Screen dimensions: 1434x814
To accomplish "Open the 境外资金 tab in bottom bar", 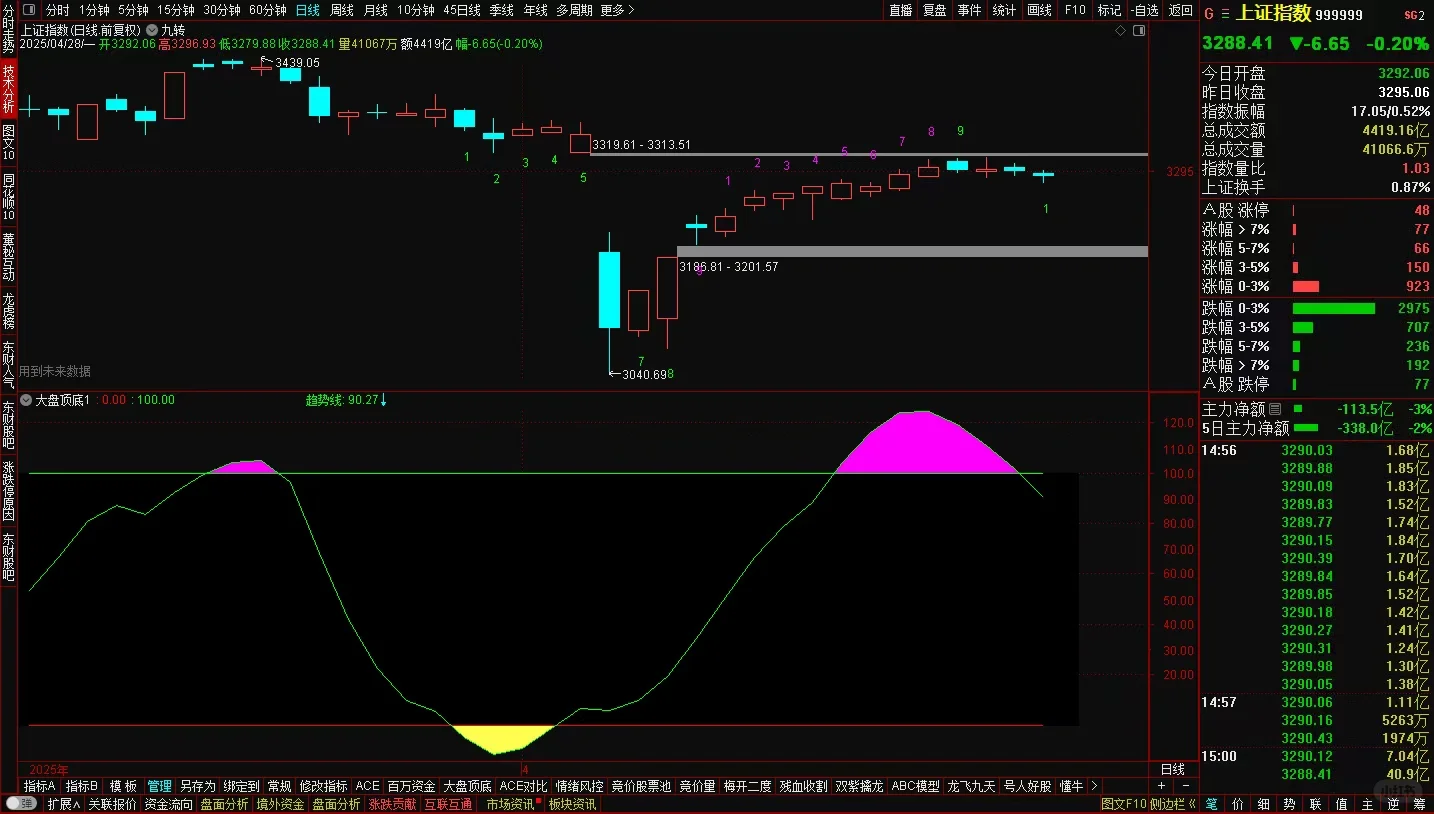I will [280, 804].
